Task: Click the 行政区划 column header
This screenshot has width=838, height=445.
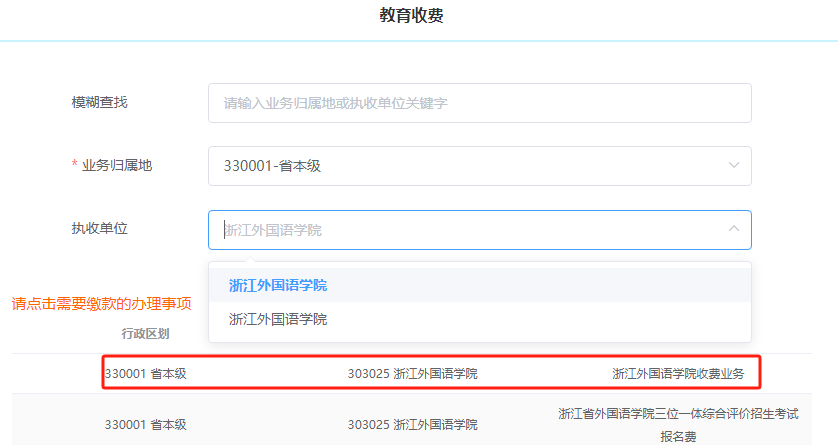Action: point(146,333)
